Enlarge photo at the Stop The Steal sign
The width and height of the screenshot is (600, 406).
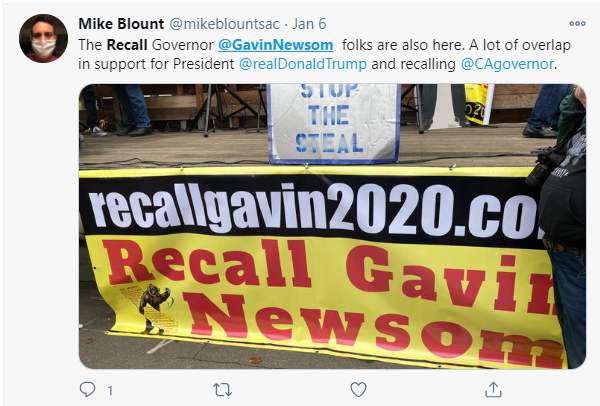click(334, 123)
